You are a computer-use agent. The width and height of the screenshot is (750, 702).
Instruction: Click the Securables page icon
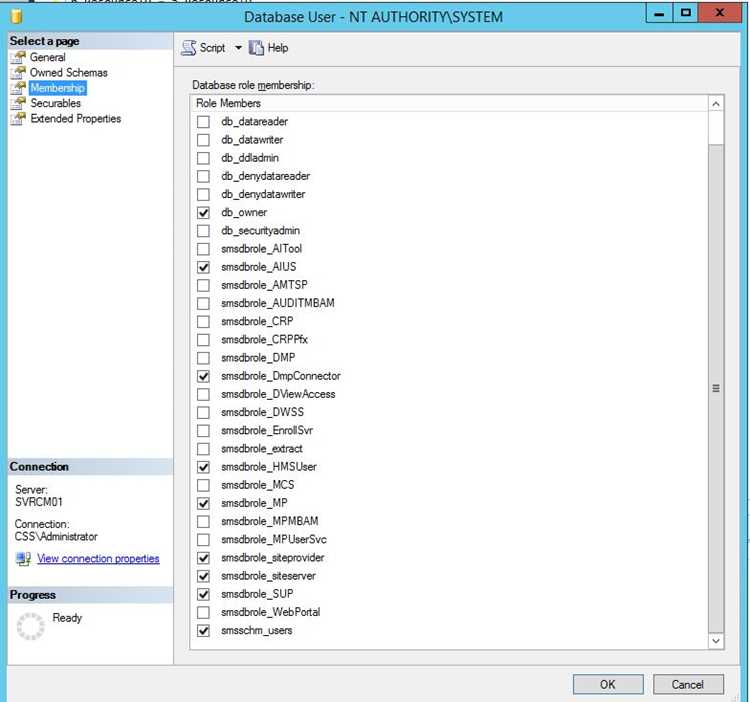point(18,103)
